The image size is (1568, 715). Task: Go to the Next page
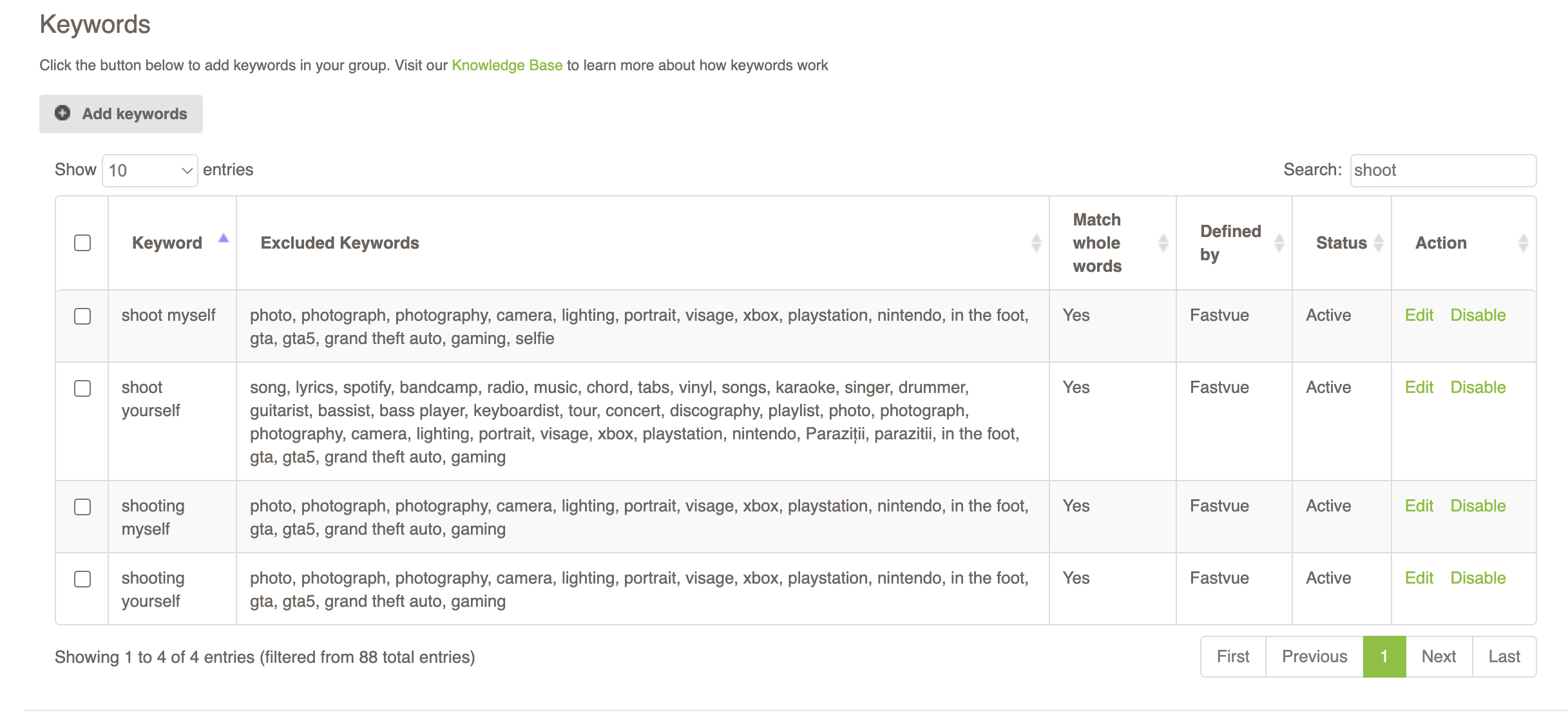(x=1439, y=656)
